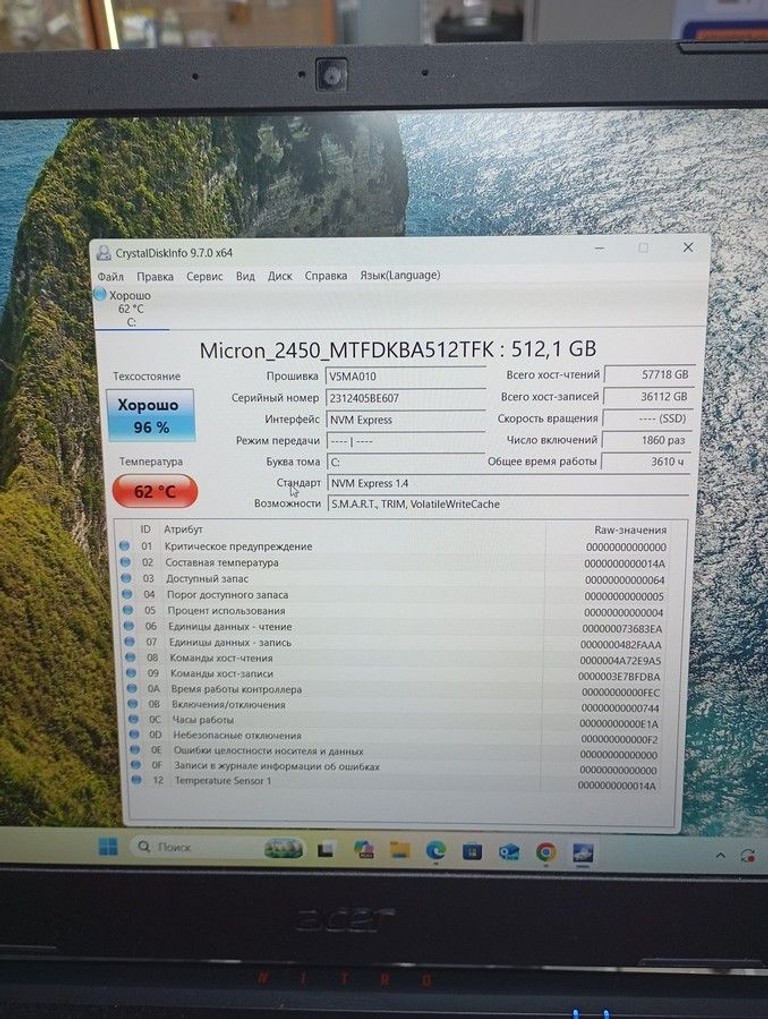Show hidden system tray icons chevron
This screenshot has width=768, height=1019.
720,855
